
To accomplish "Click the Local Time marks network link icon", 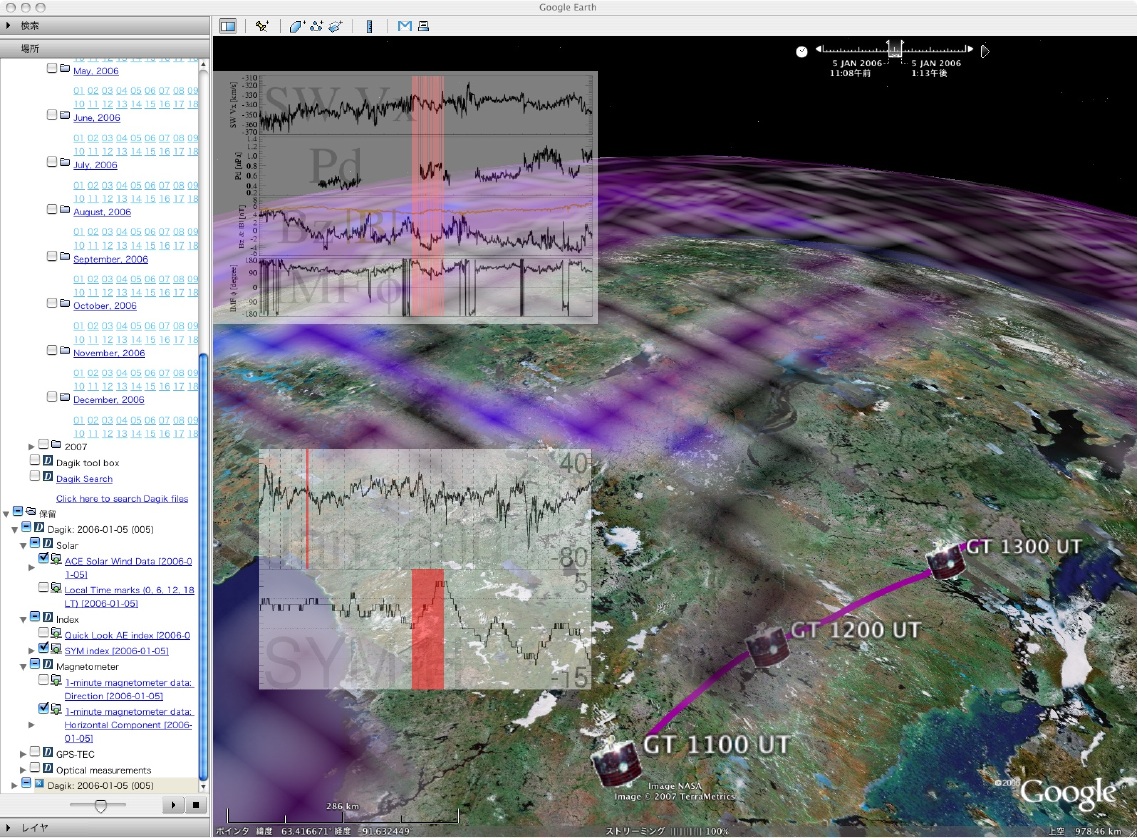I will (56, 588).
